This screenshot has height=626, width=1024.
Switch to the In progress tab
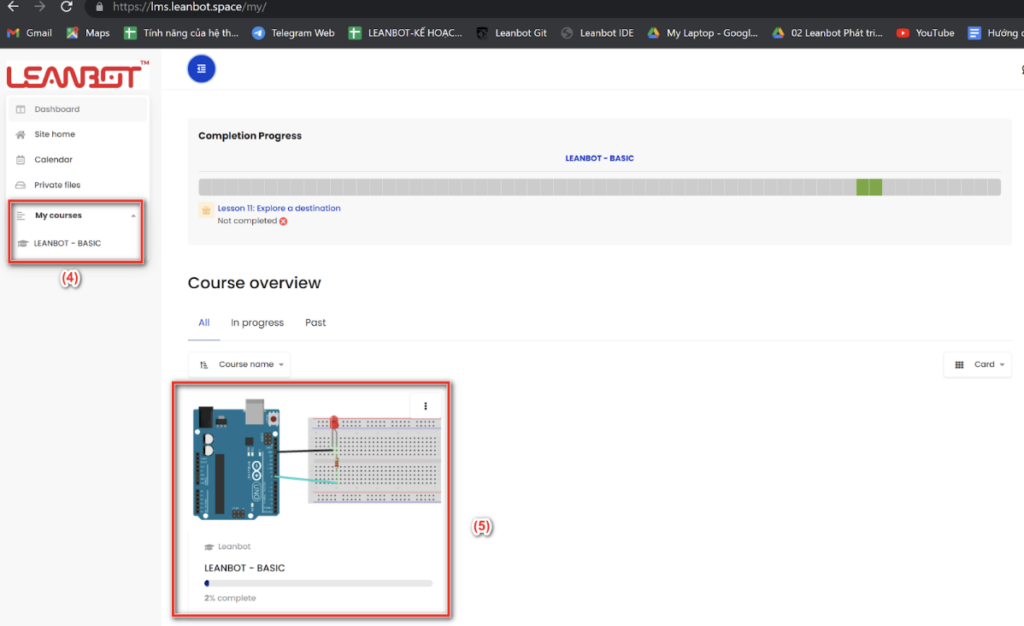(x=256, y=322)
